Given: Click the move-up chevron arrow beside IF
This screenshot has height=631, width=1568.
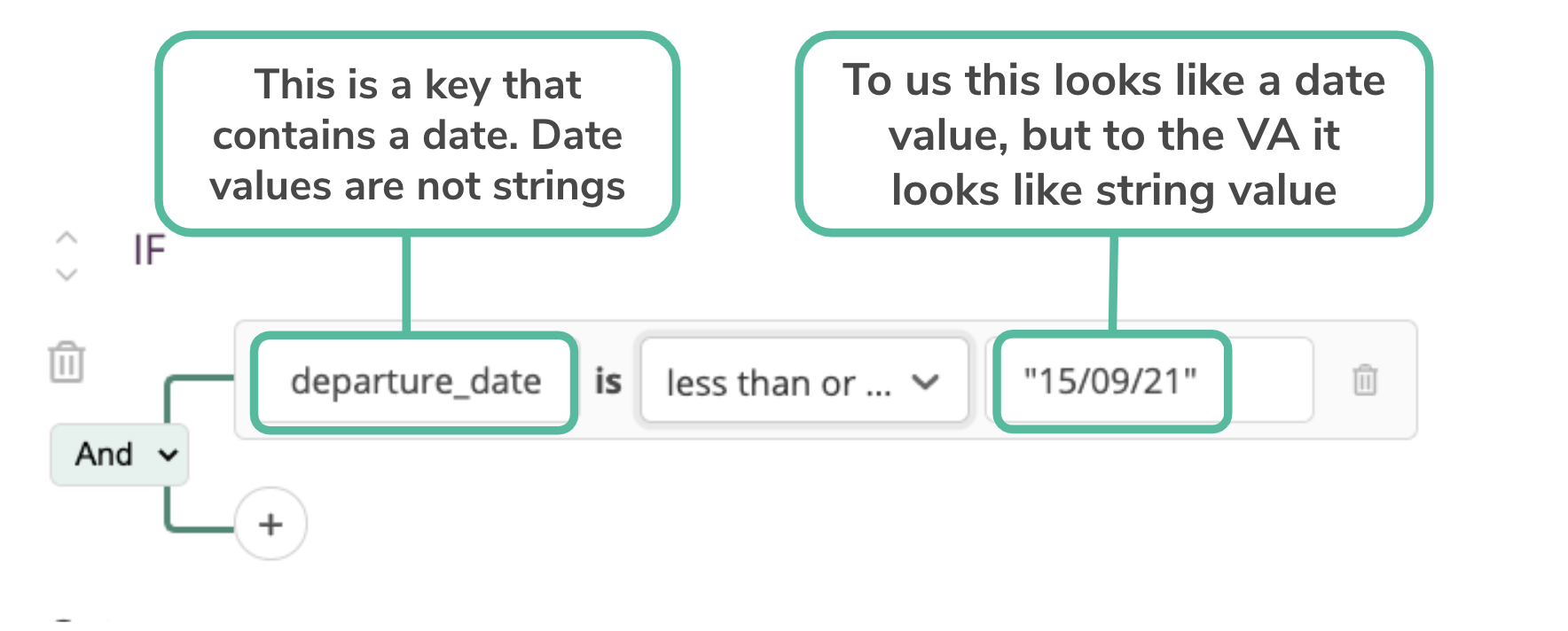Looking at the screenshot, I should click(67, 238).
